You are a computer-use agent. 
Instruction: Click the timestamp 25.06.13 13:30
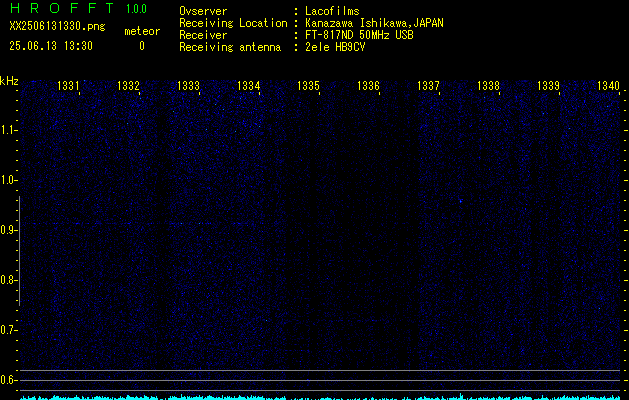click(x=51, y=46)
